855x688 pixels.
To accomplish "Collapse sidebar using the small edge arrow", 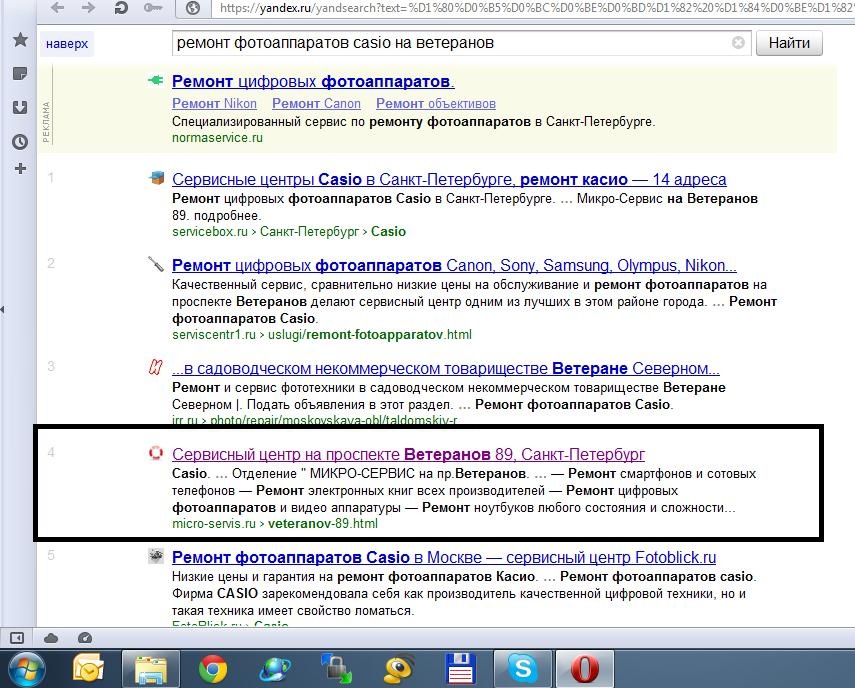I will click(2, 309).
